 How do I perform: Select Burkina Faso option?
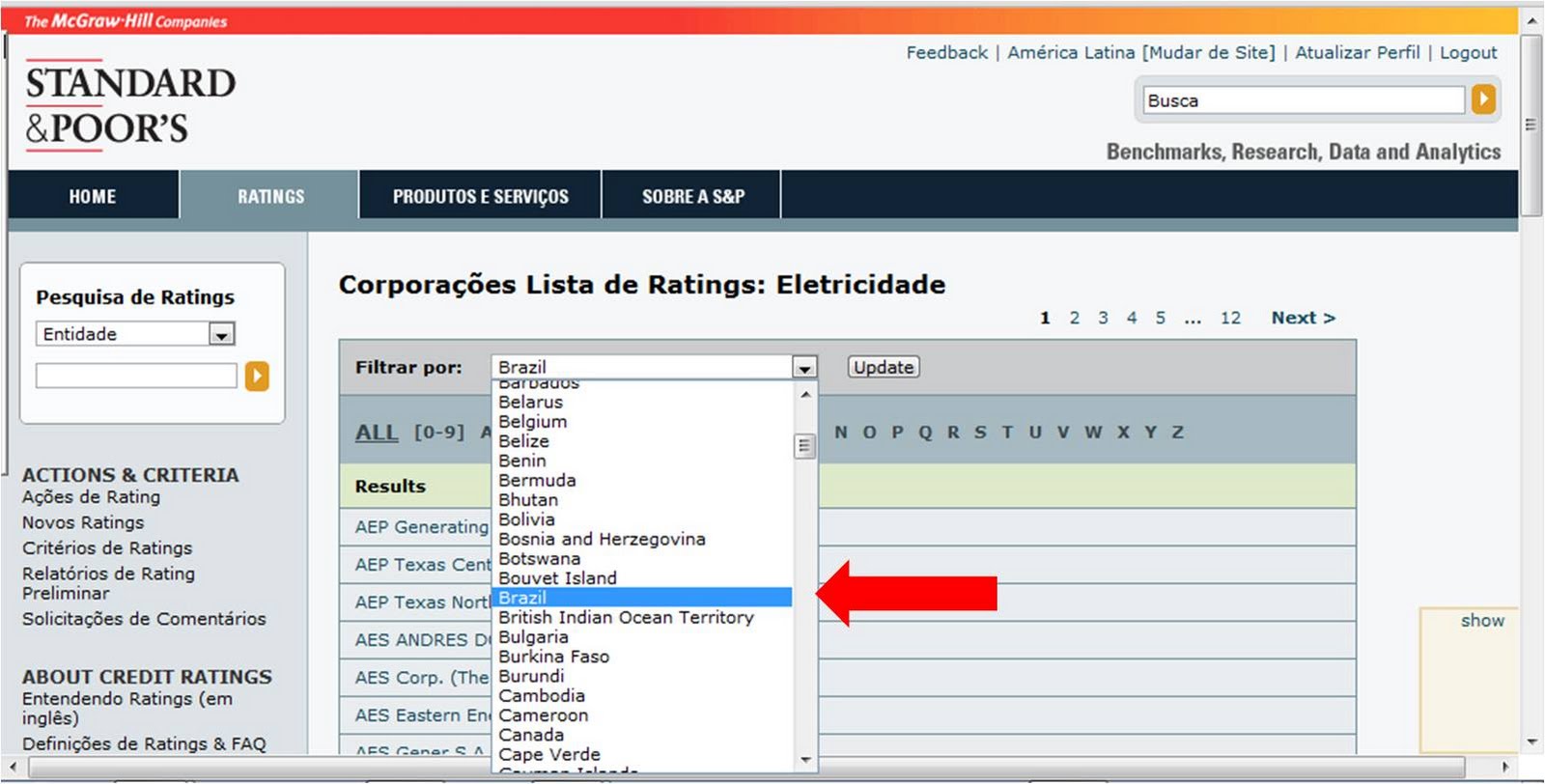coord(641,657)
